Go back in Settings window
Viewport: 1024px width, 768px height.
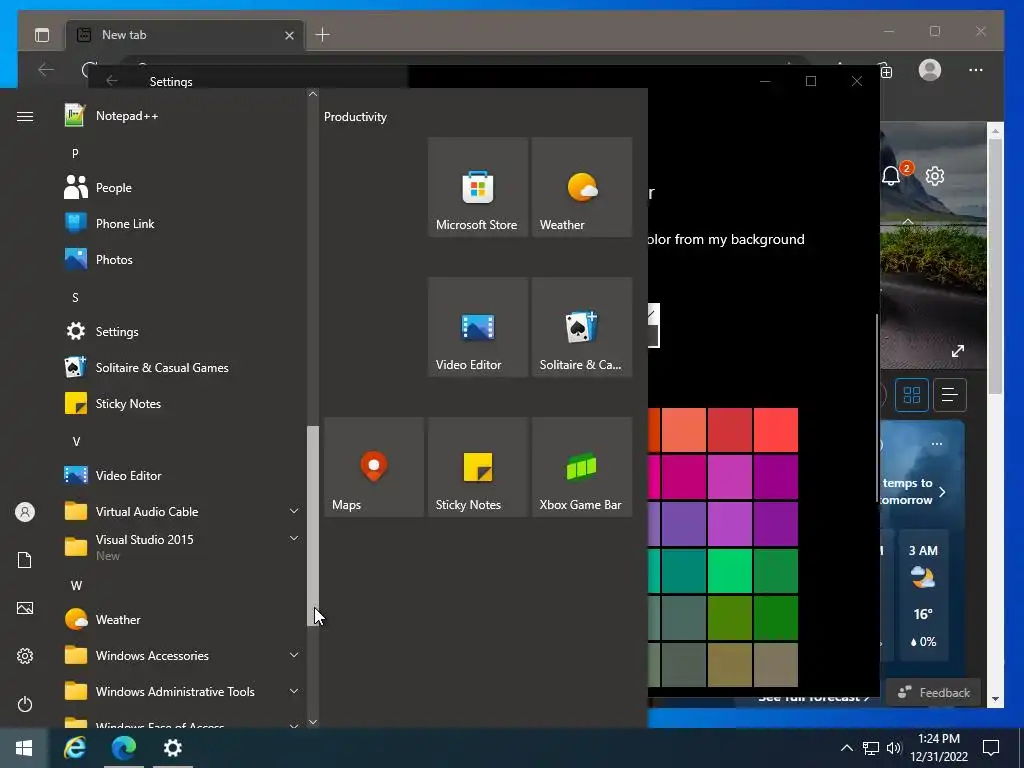click(112, 80)
